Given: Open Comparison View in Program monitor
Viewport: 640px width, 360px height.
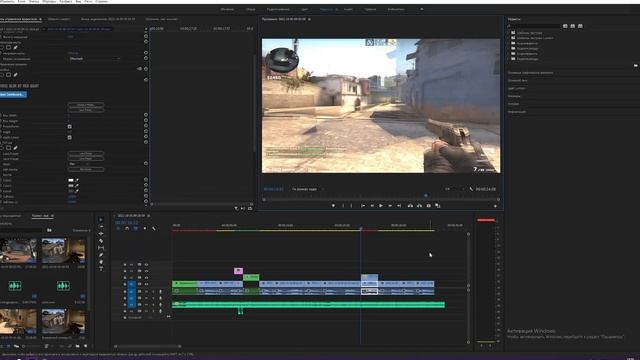Looking at the screenshot, I should [x=438, y=206].
